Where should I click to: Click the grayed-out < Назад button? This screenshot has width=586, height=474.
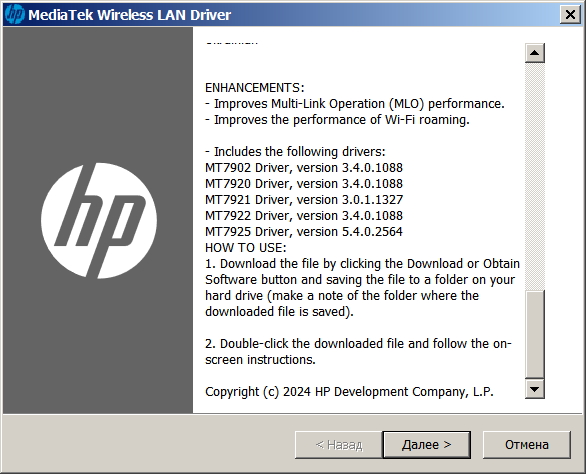point(339,444)
